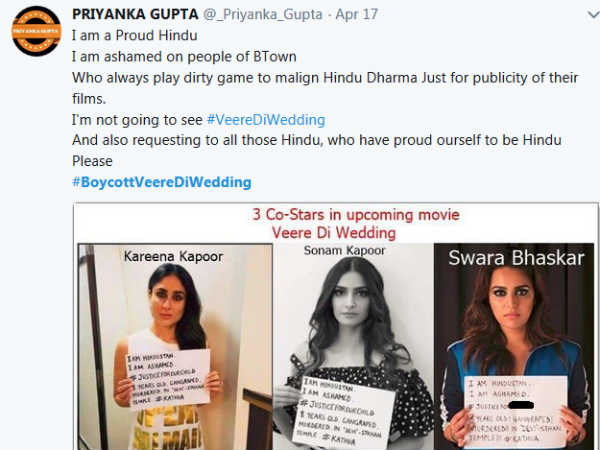Click the Kareena Kapoor photo panel

[x=175, y=347]
